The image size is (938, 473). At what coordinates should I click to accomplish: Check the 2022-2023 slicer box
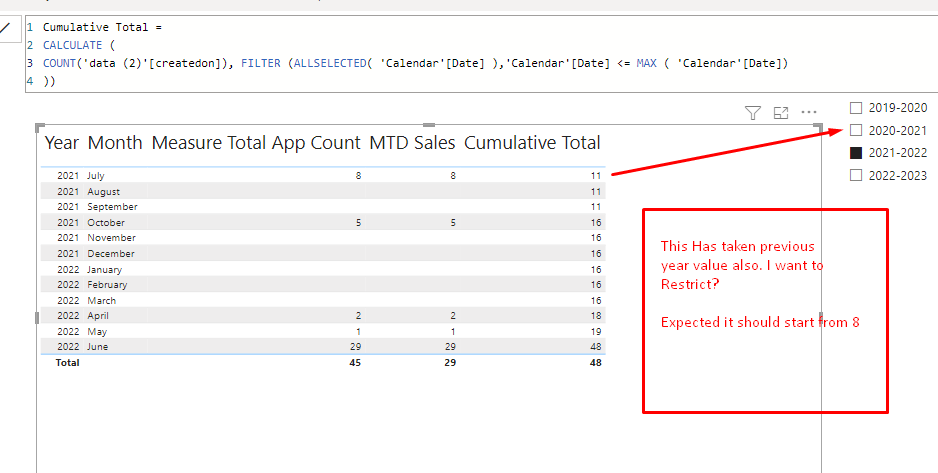click(856, 175)
